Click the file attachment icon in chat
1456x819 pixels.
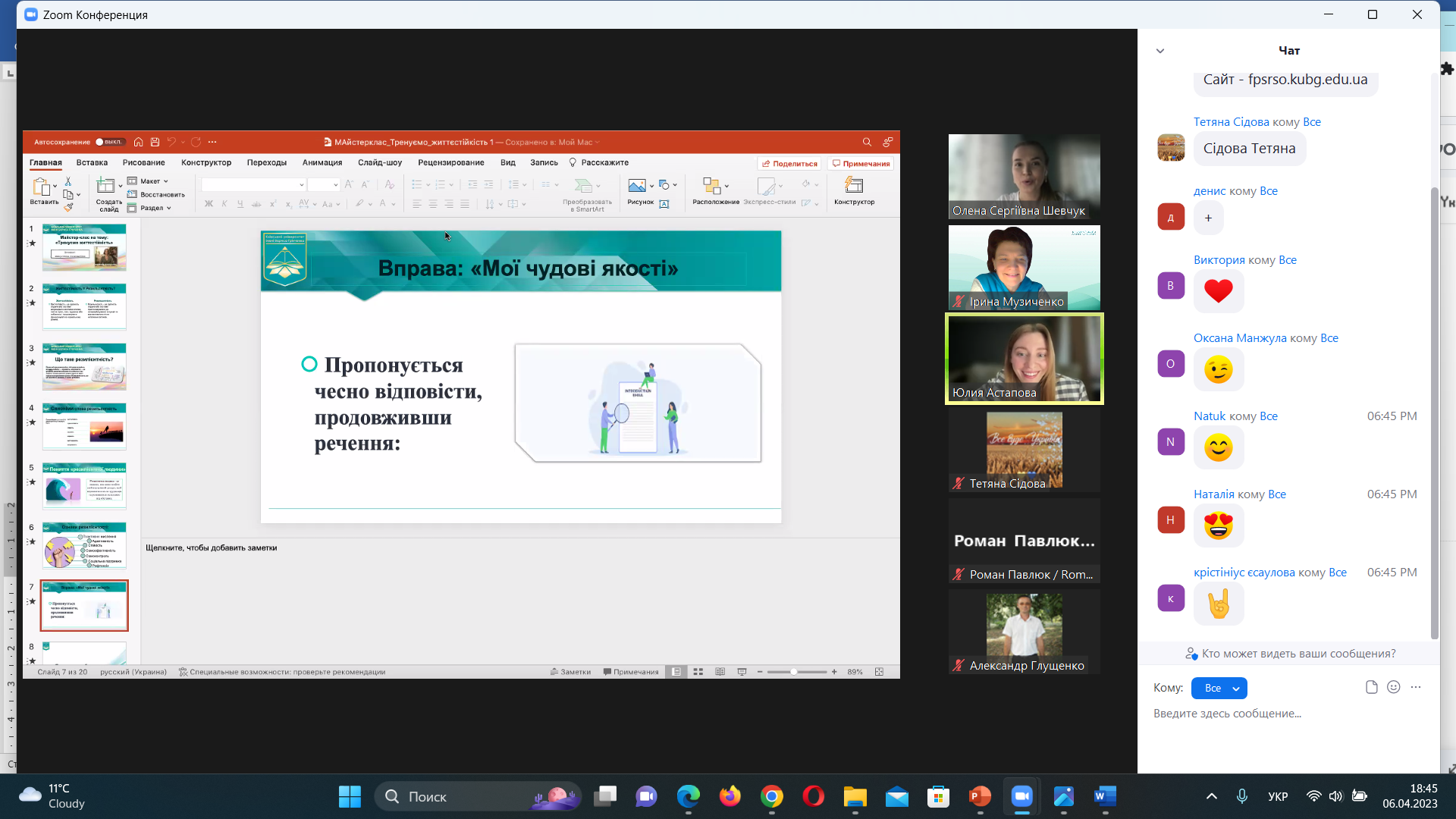pos(1371,687)
